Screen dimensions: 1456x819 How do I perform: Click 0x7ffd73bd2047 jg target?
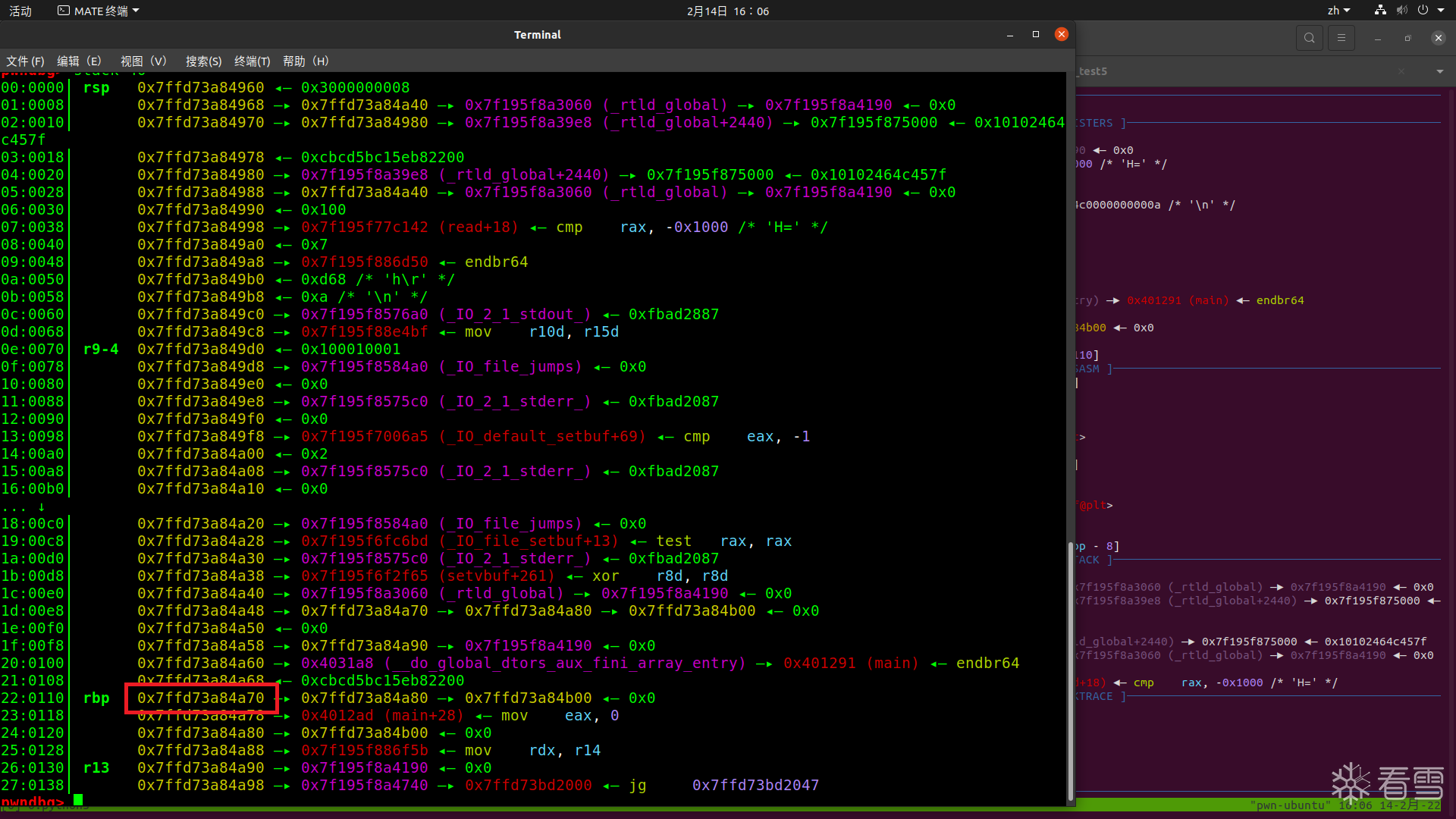point(755,785)
